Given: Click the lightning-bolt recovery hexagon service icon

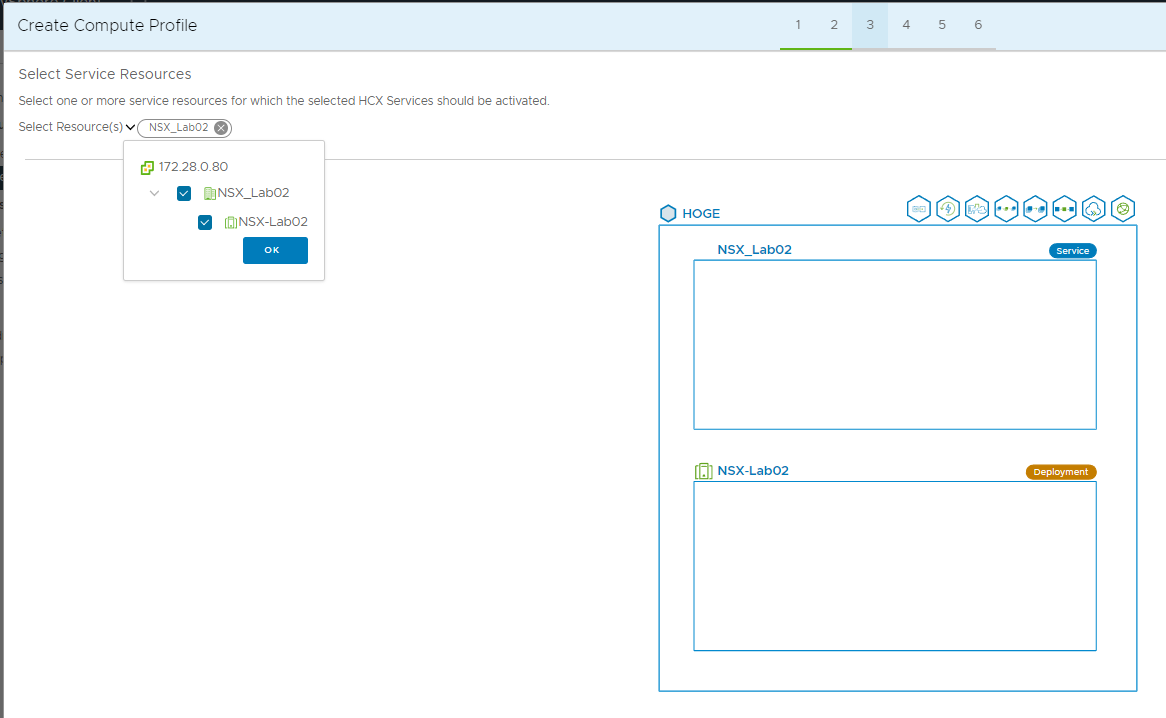Looking at the screenshot, I should [947, 209].
